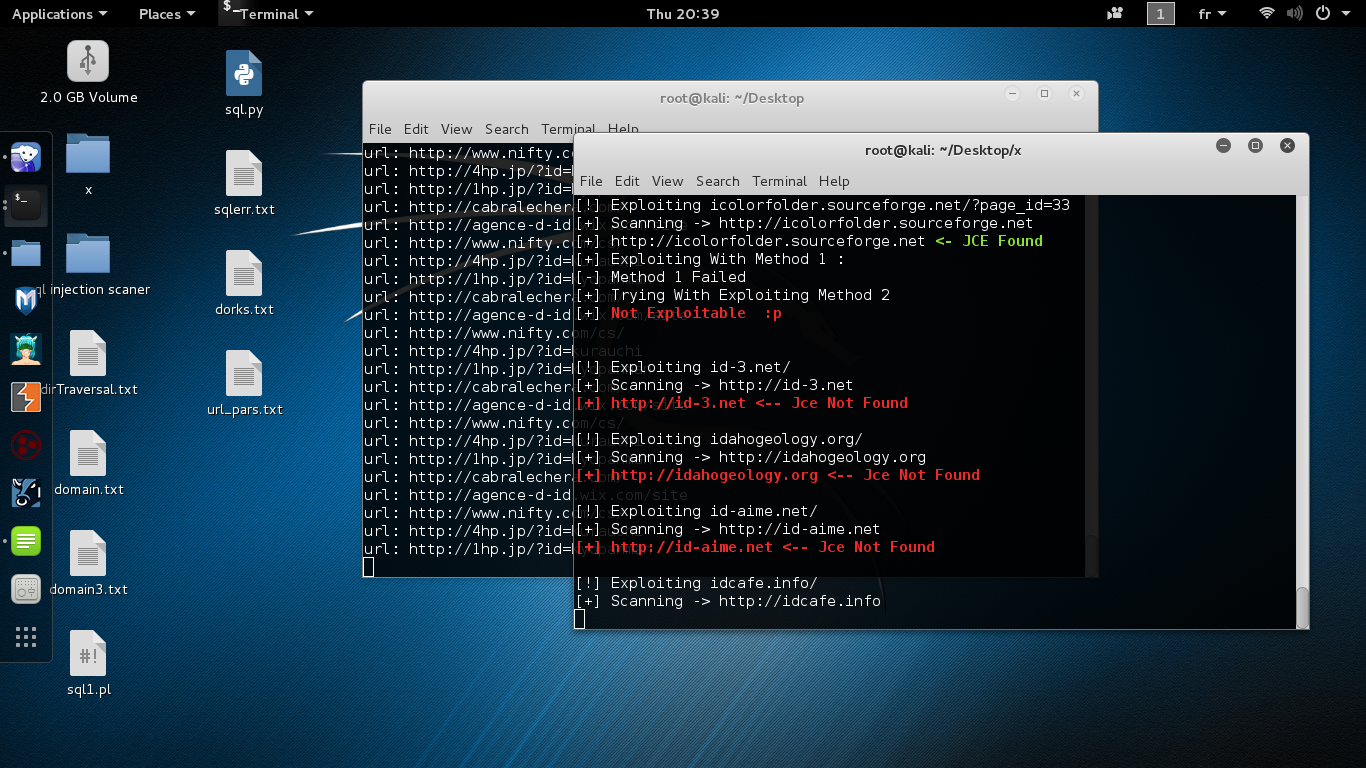The image size is (1366, 768).
Task: Select the dirTraversal.txt desktop file
Action: 88,363
